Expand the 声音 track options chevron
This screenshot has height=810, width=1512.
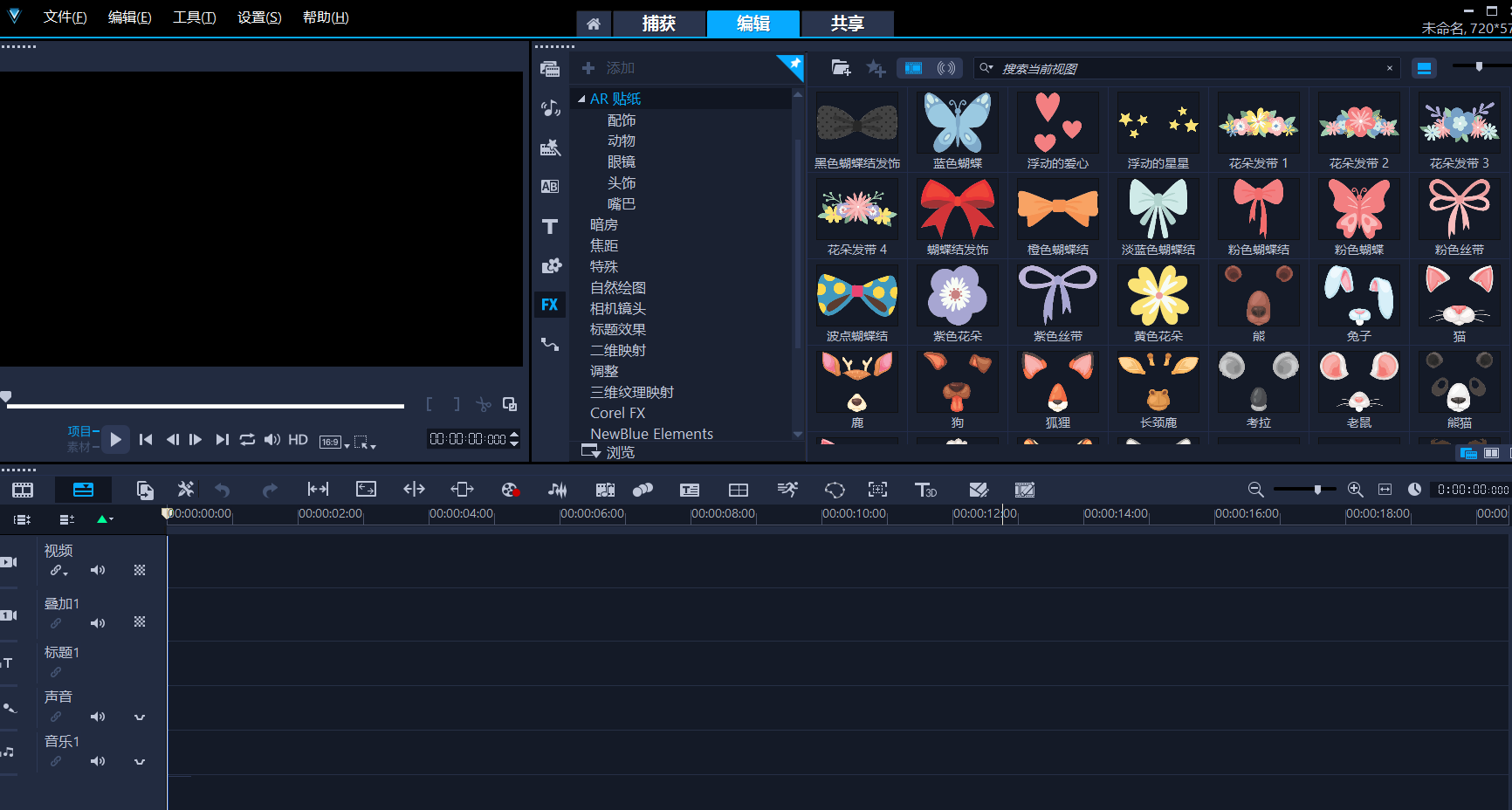click(140, 717)
